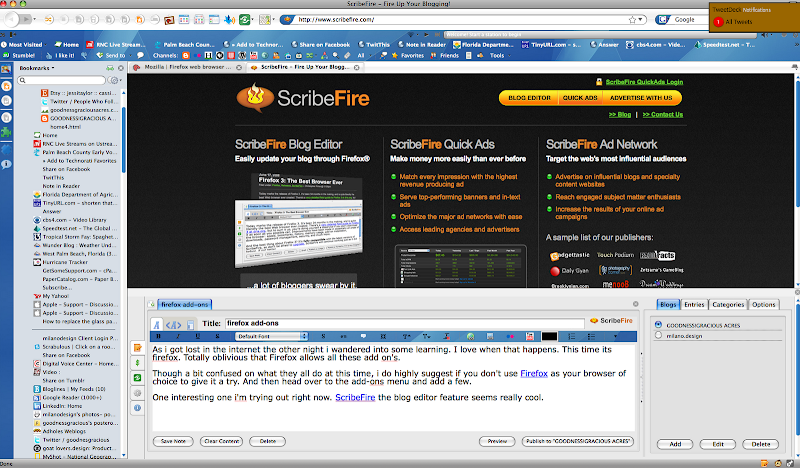
Task: Click the 'I like it!' thumbs-up button
Action: click(x=61, y=55)
